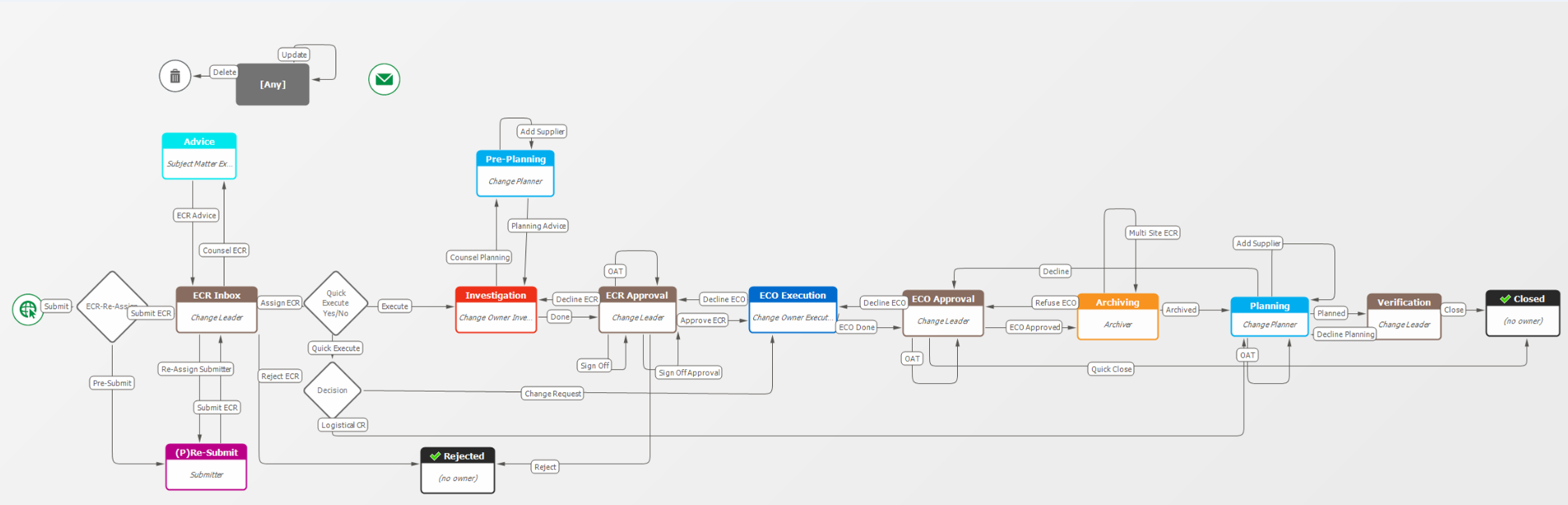Image resolution: width=1568 pixels, height=505 pixels.
Task: Select the Change Request transition label
Action: pyautogui.click(x=553, y=394)
